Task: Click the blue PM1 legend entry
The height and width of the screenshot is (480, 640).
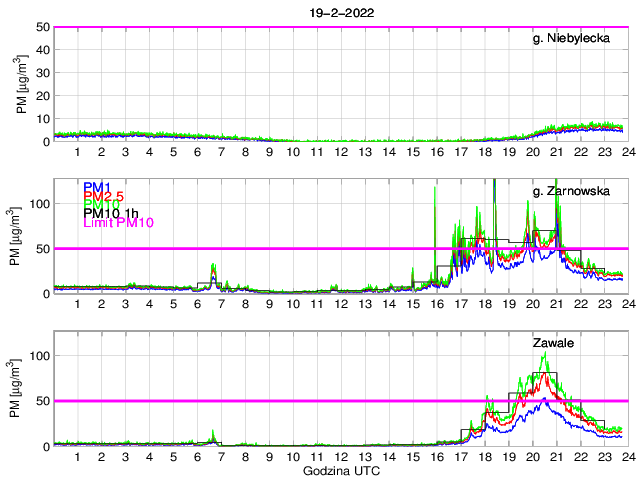Action: [x=97, y=187]
